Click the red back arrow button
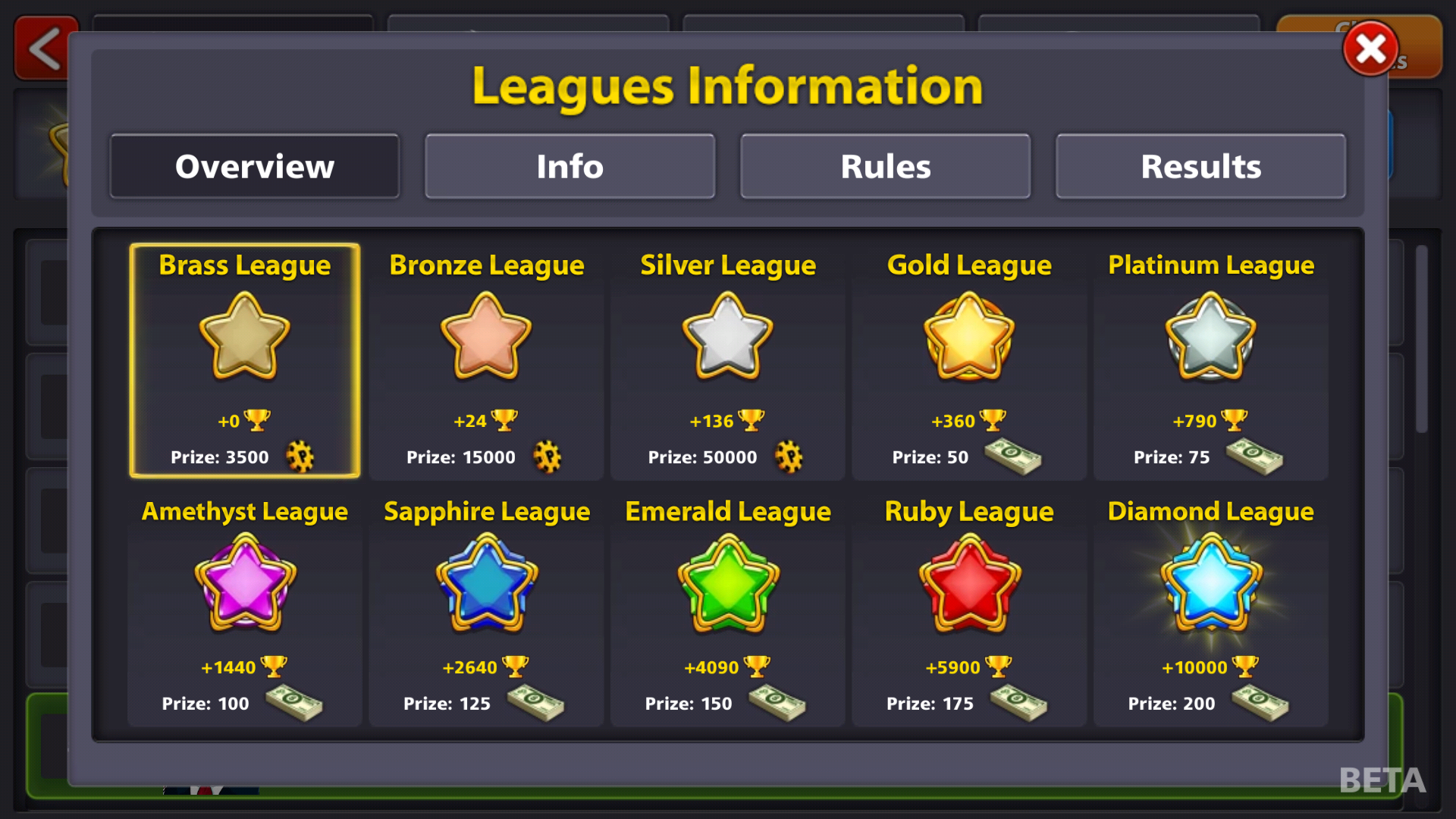 click(45, 49)
